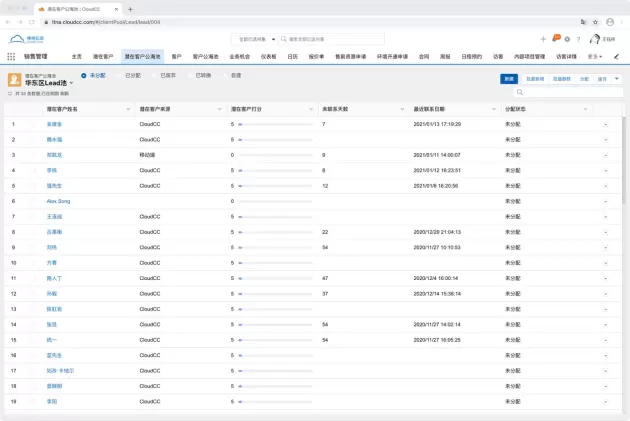The image size is (630, 421).
Task: Open the lead record link Alex Song
Action: pyautogui.click(x=59, y=201)
